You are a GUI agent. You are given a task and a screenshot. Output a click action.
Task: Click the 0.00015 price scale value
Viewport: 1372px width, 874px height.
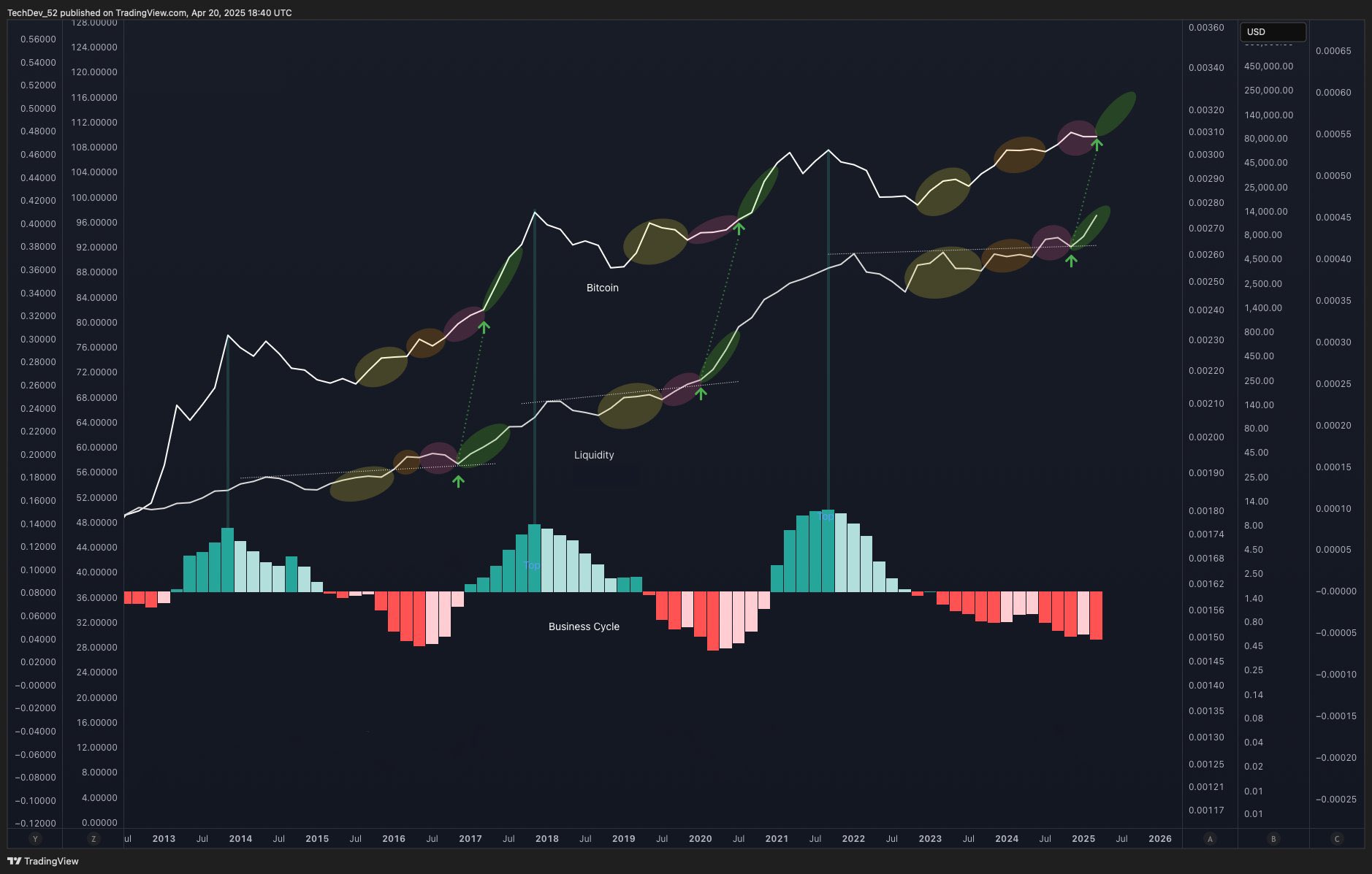tap(1333, 467)
